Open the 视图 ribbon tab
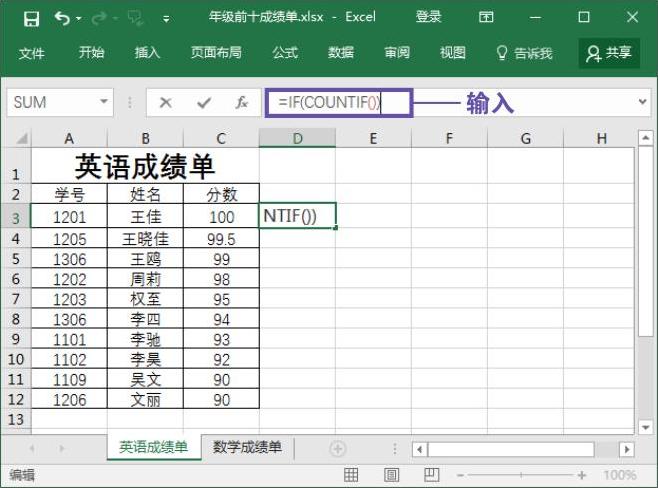The image size is (658, 488). [x=452, y=52]
